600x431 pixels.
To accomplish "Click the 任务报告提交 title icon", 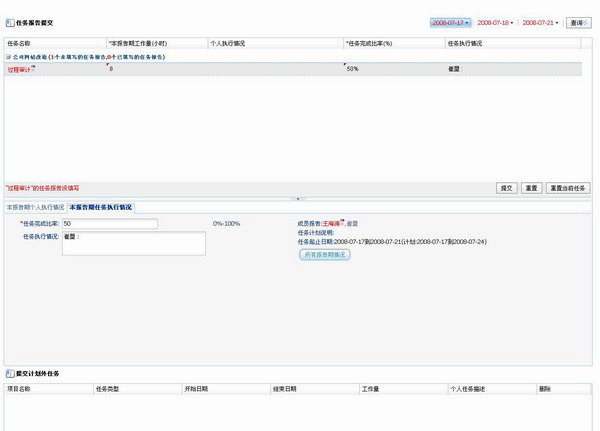I will click(10, 22).
